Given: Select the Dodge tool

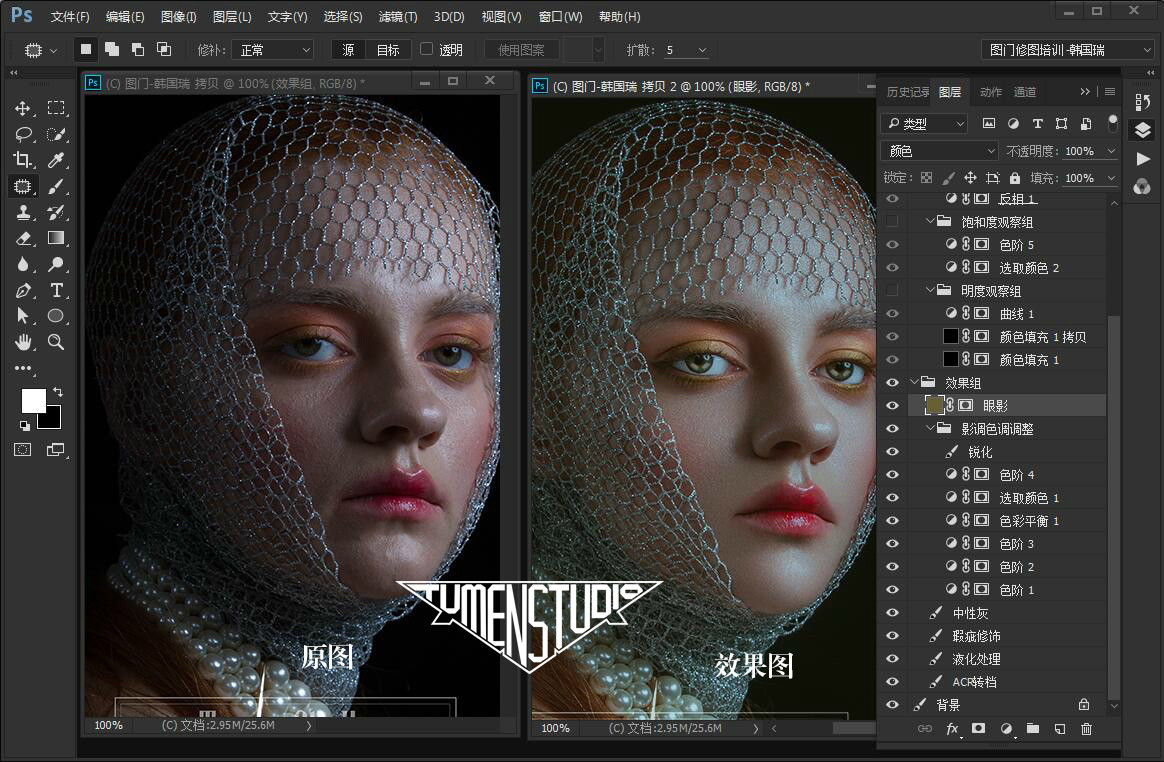Looking at the screenshot, I should 56,264.
